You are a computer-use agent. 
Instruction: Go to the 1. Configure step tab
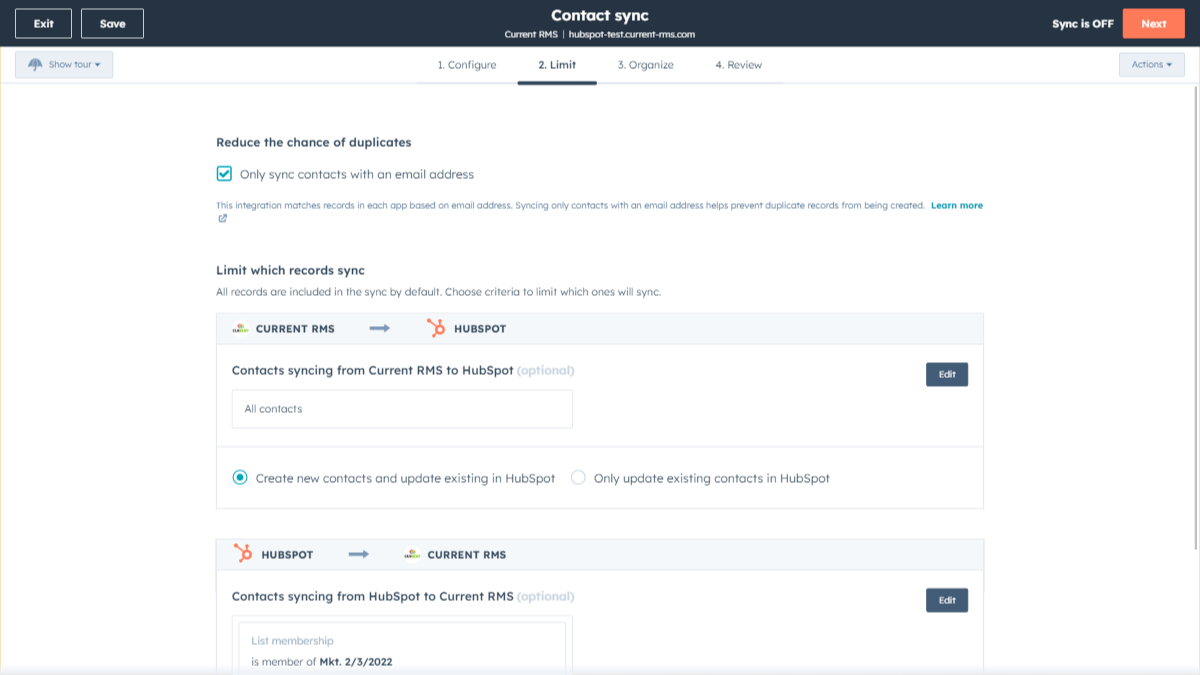[466, 65]
